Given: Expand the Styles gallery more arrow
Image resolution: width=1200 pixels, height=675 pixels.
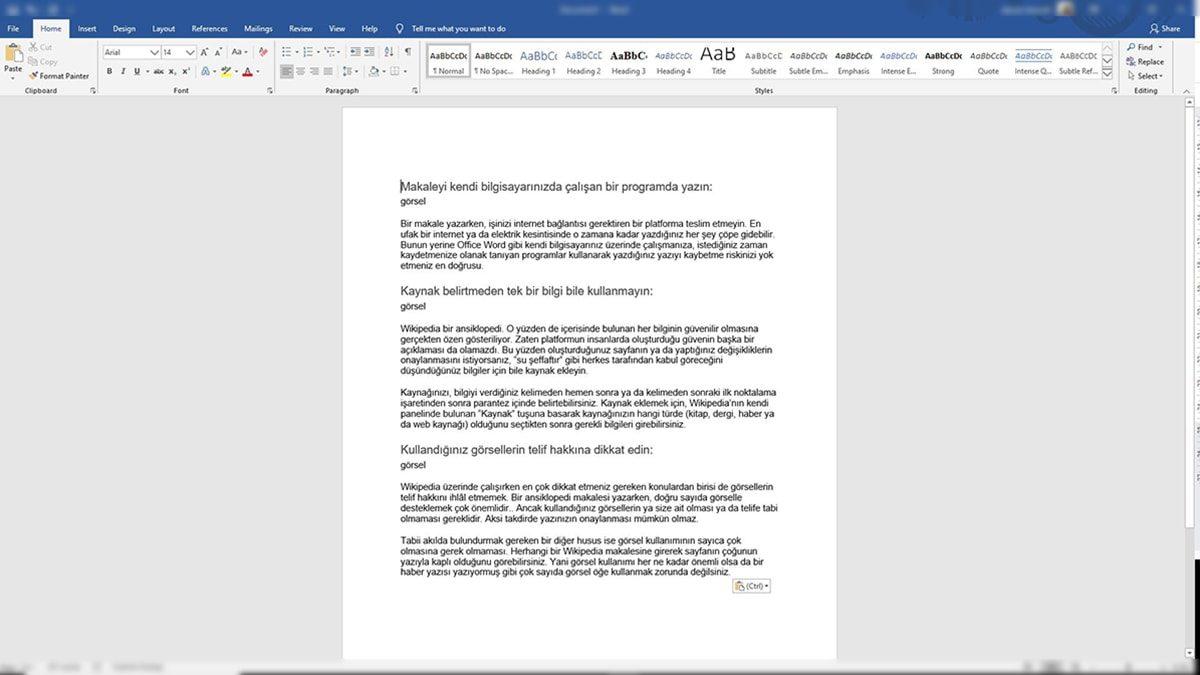Looking at the screenshot, I should [x=1107, y=72].
